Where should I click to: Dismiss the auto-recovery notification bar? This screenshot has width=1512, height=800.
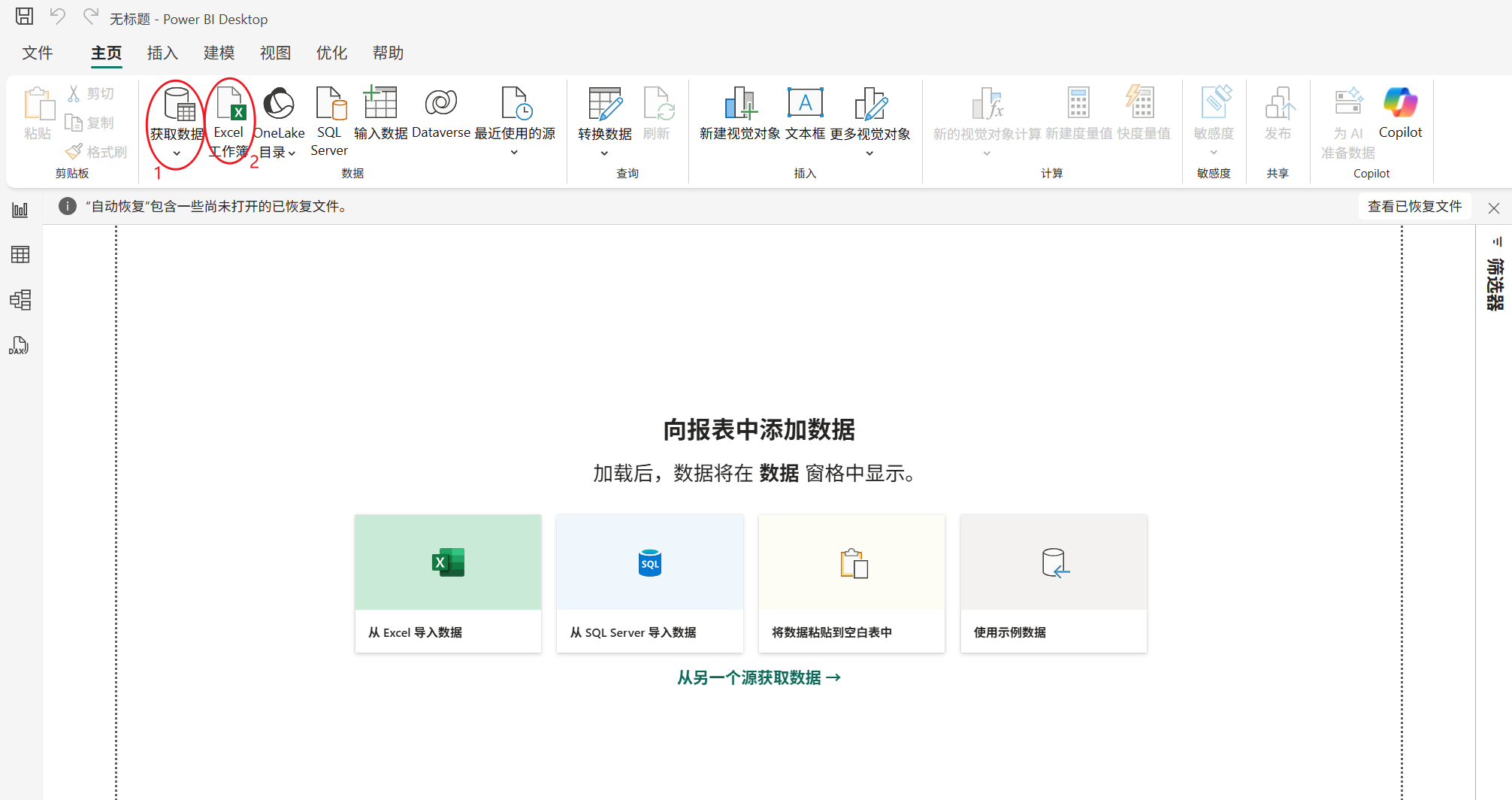click(1494, 208)
